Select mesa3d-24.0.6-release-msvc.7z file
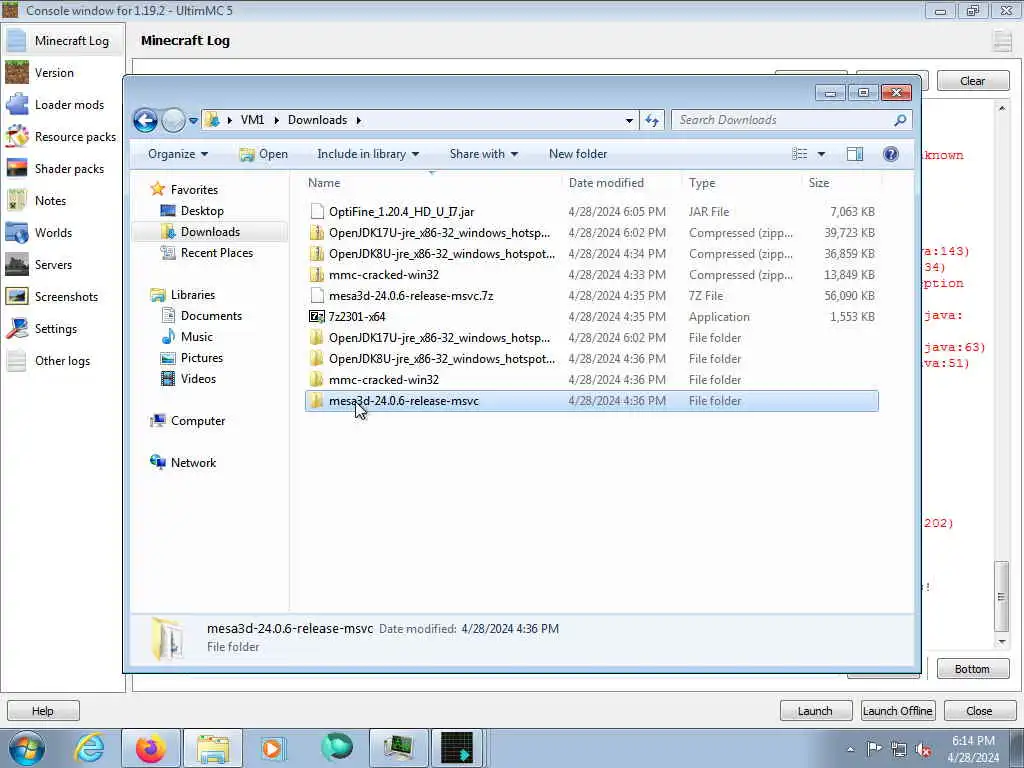 point(592,296)
